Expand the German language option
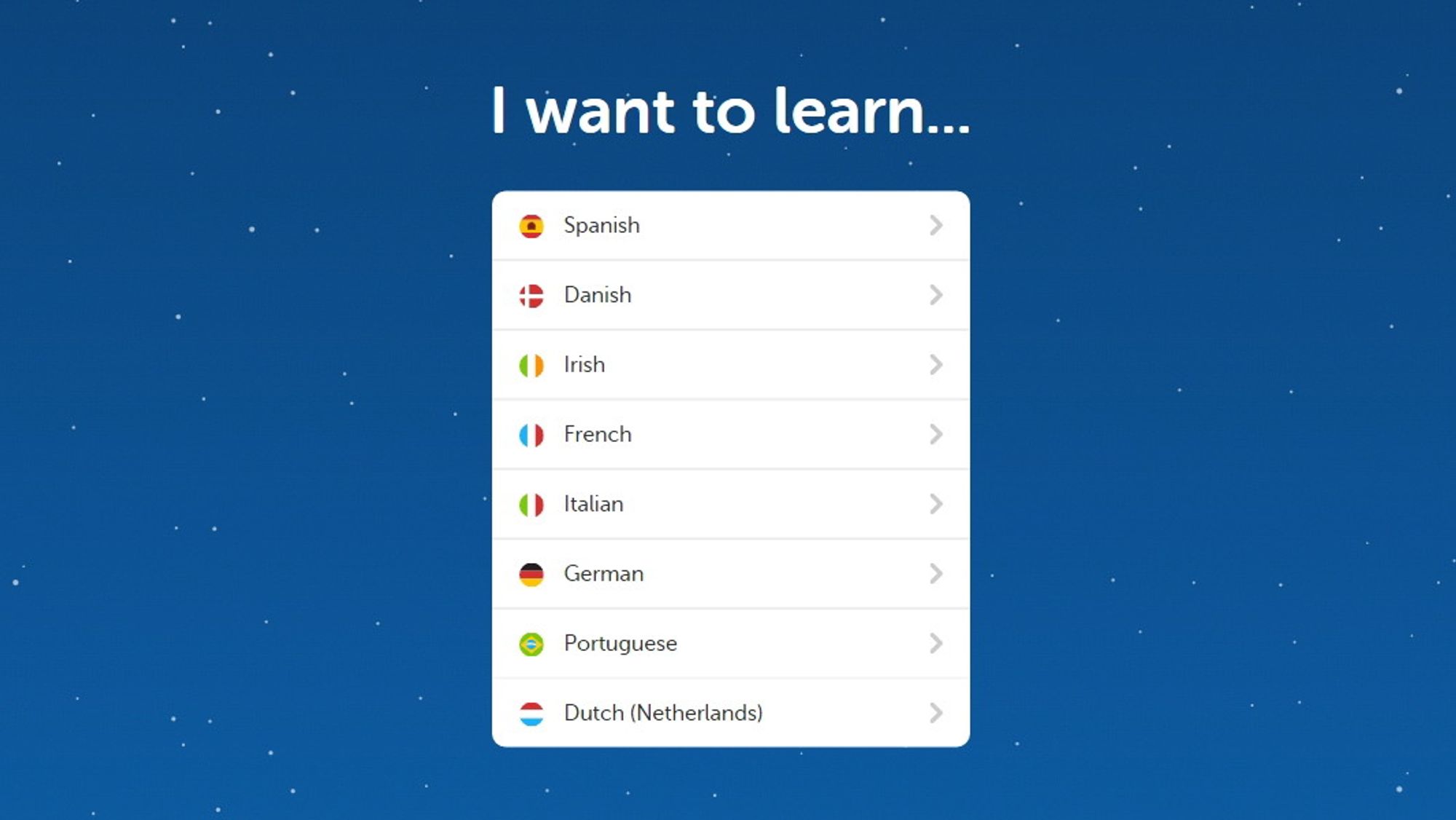Viewport: 1456px width, 820px height. pyautogui.click(x=936, y=573)
